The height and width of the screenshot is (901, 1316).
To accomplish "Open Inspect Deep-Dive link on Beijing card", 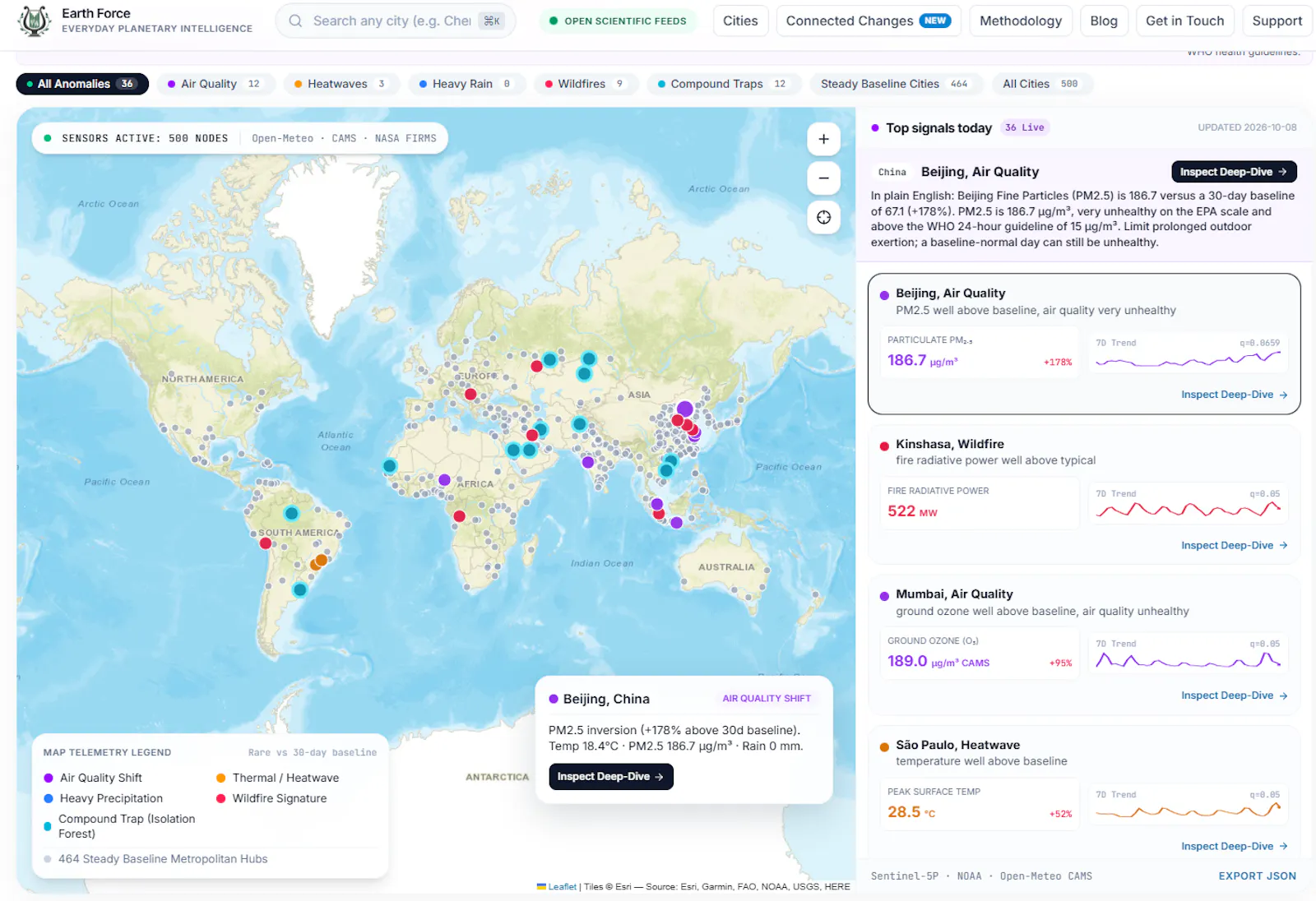I will [x=1235, y=395].
